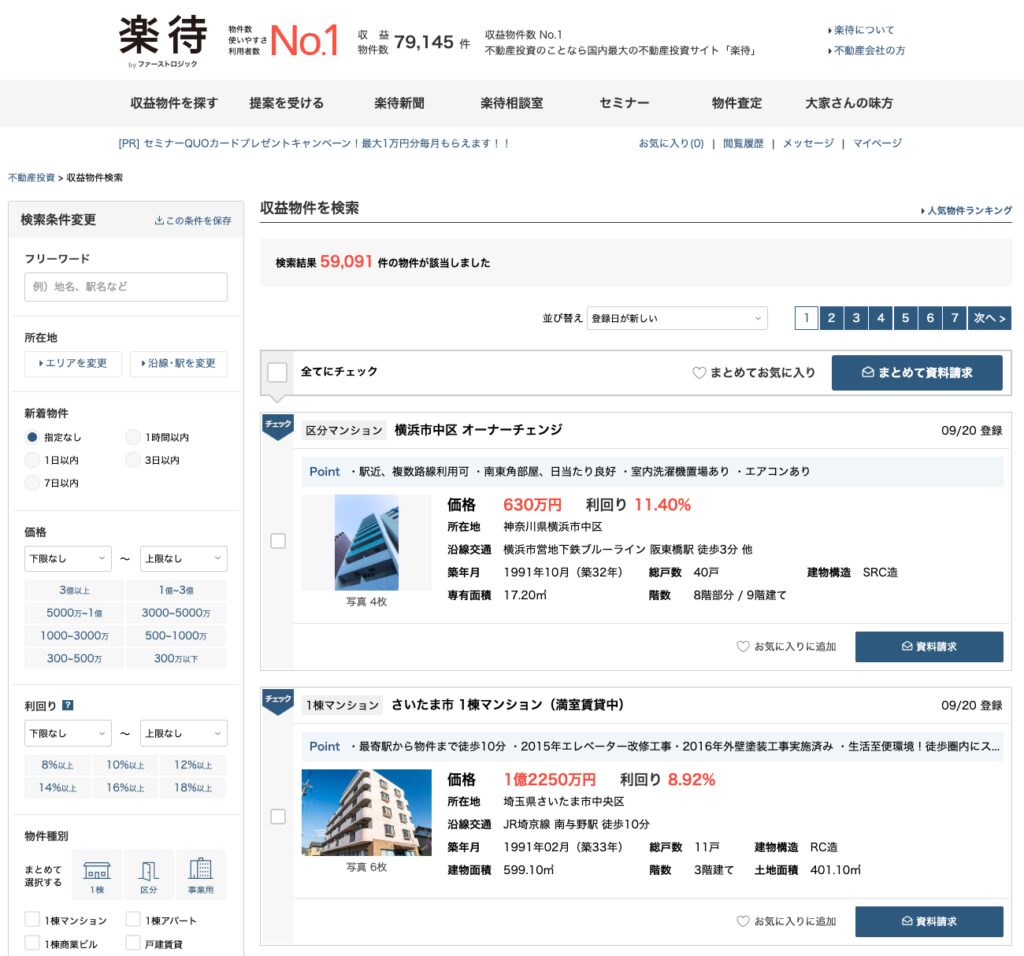Select 10%以上 yield filter
This screenshot has height=956, width=1024.
point(125,765)
